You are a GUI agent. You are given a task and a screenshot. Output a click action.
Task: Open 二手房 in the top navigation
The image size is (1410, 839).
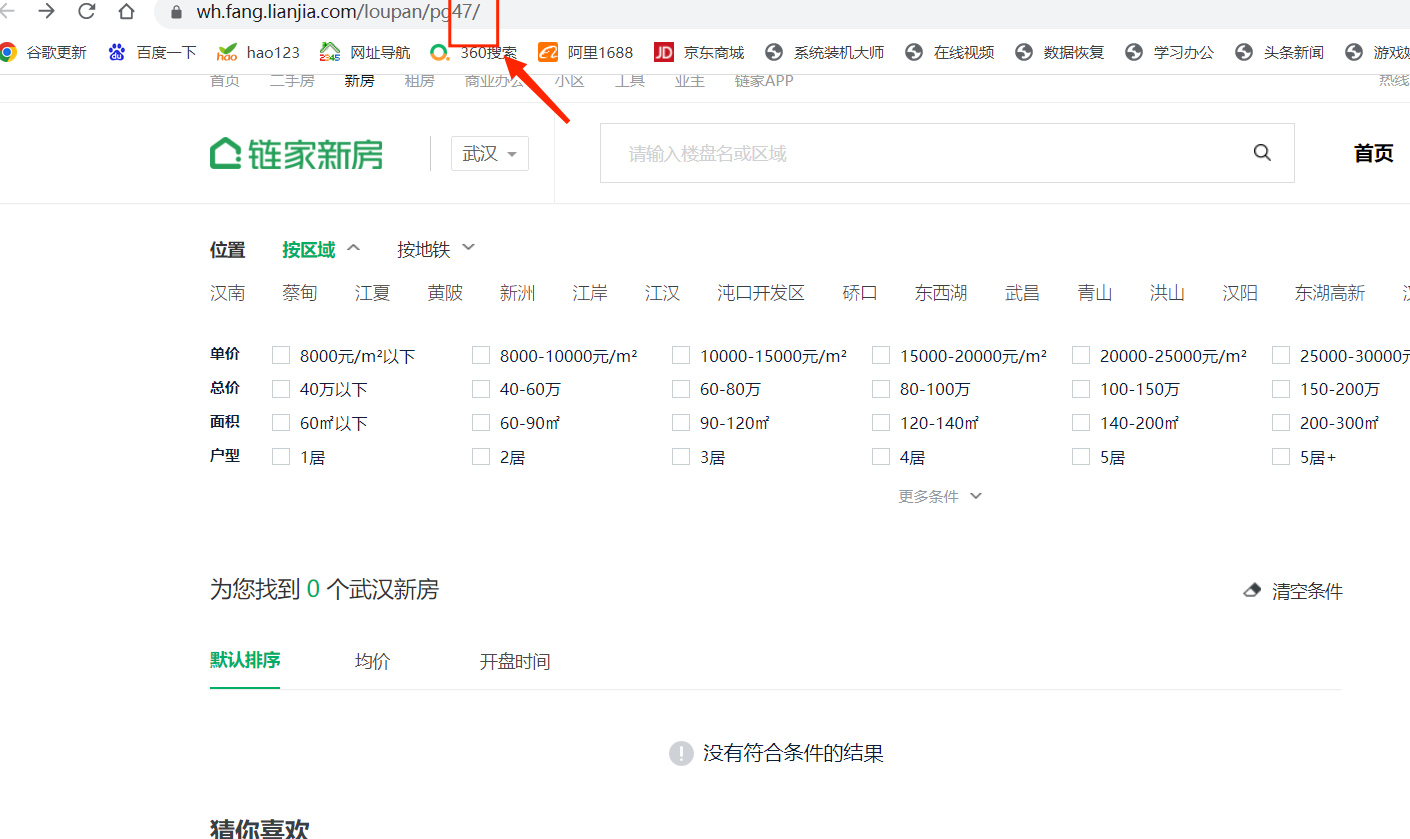pyautogui.click(x=292, y=81)
